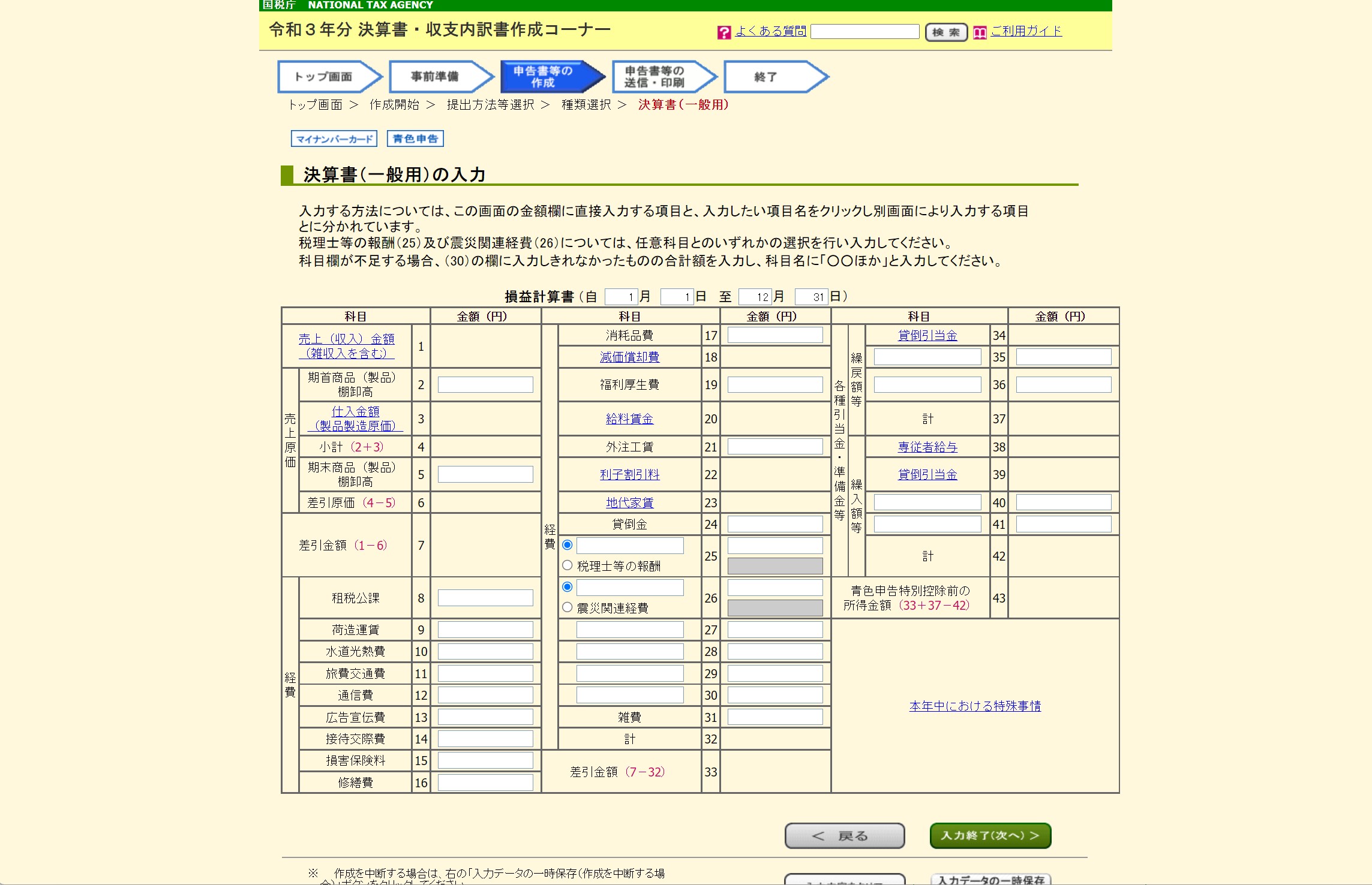
Task: Click the 外注工賃 amount field
Action: coord(776,447)
